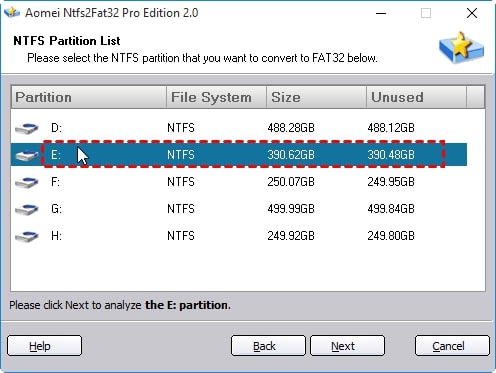Sort partitions by Size column header
496x373 pixels.
(x=316, y=97)
